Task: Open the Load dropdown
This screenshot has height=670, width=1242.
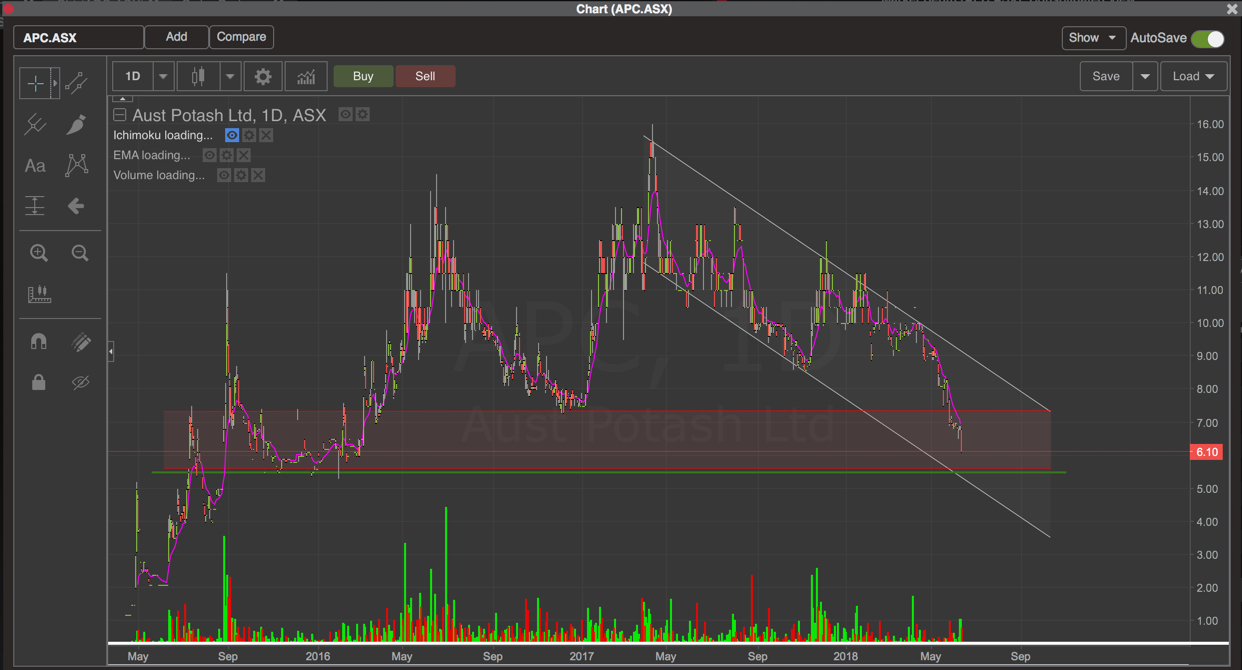Action: click(x=1193, y=76)
